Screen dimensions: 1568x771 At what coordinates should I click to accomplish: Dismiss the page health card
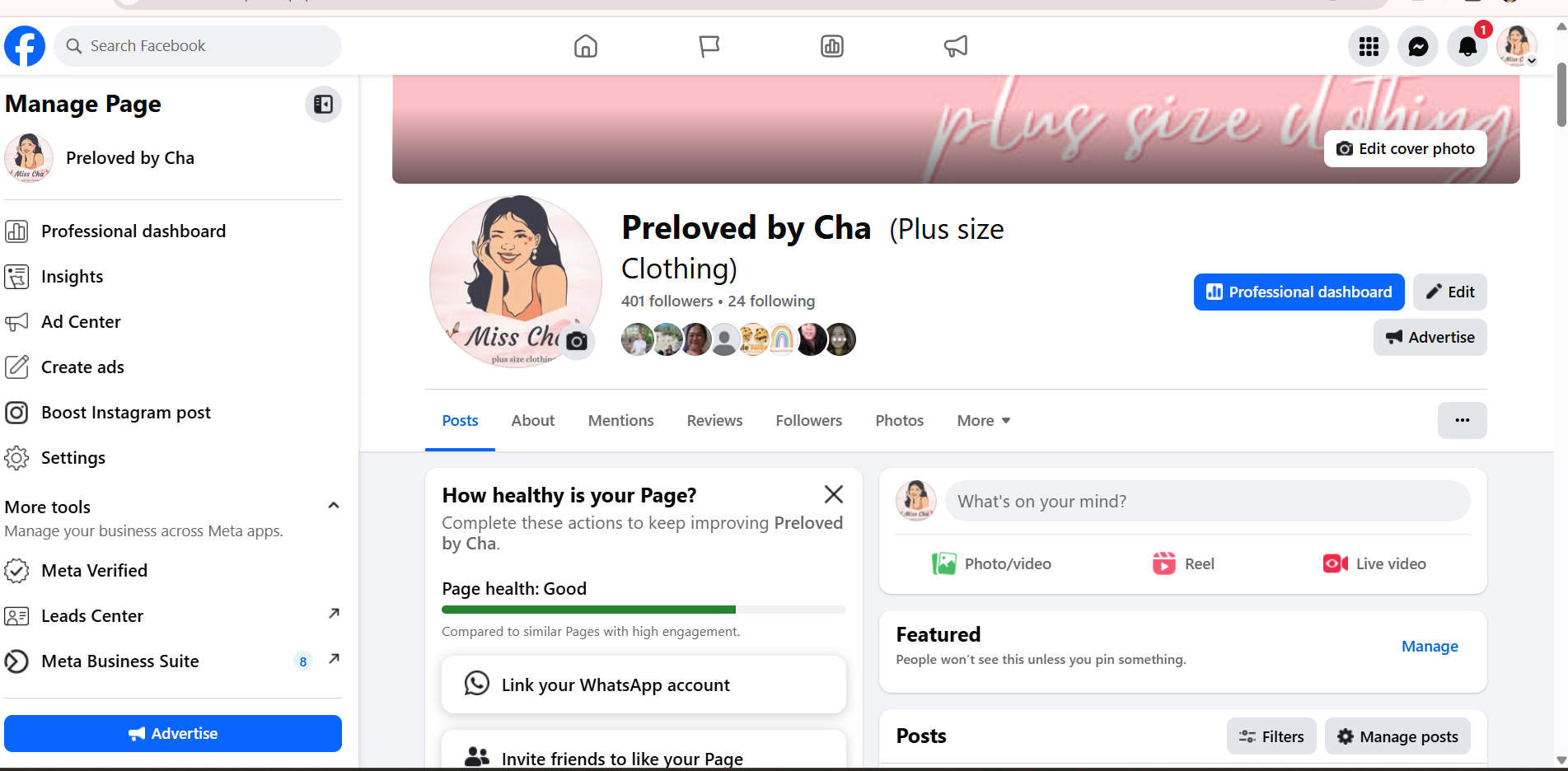click(x=834, y=494)
